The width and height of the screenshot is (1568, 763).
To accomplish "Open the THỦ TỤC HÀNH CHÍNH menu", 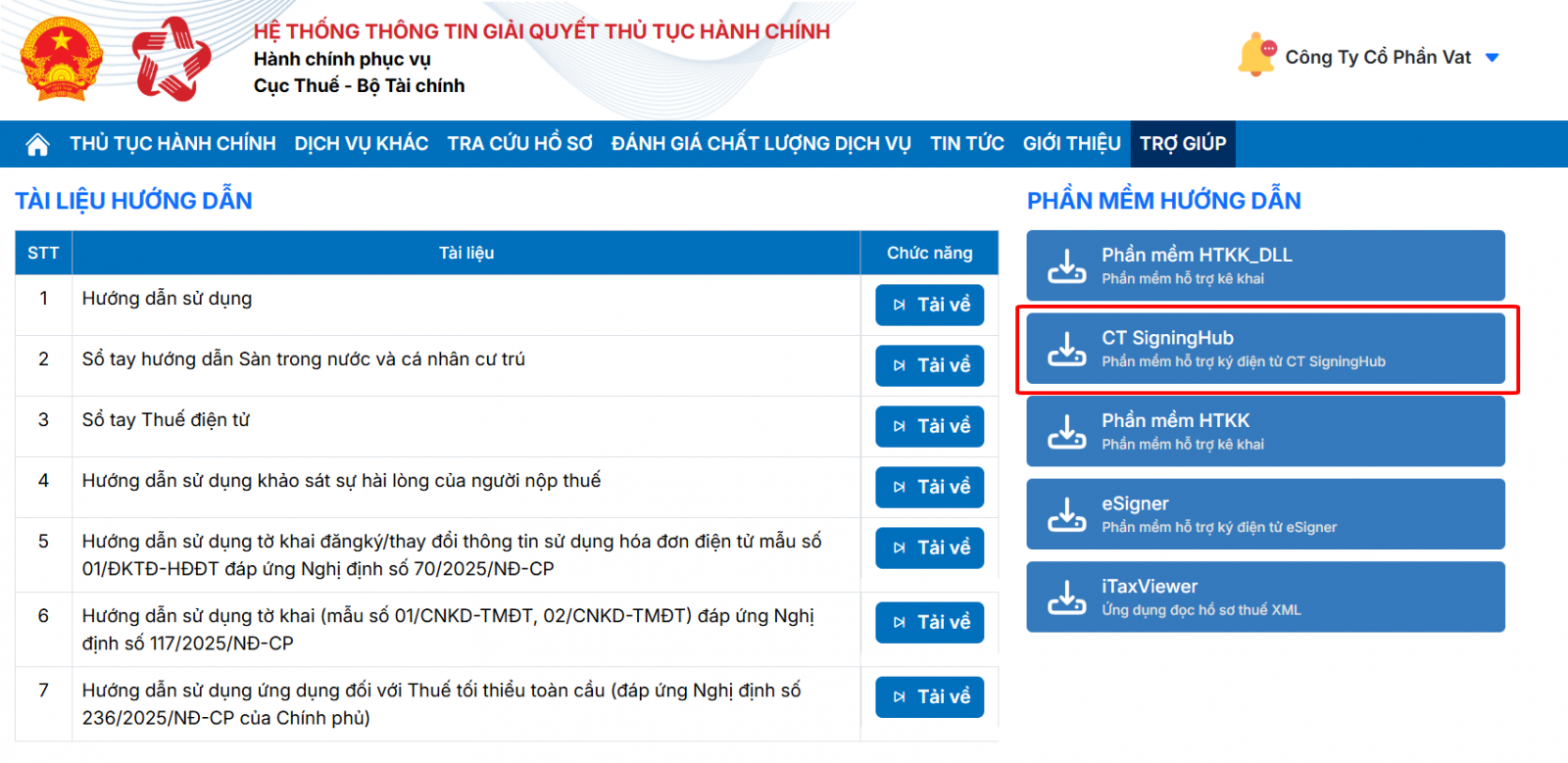I will point(172,144).
